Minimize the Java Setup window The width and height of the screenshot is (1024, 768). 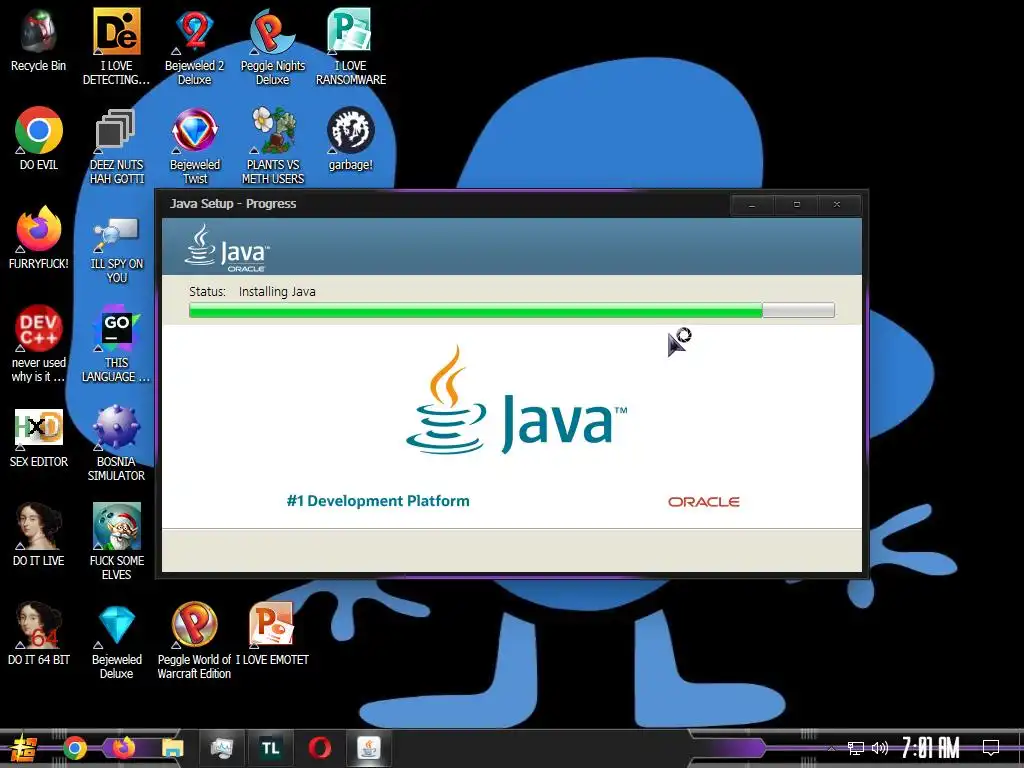[x=752, y=204]
